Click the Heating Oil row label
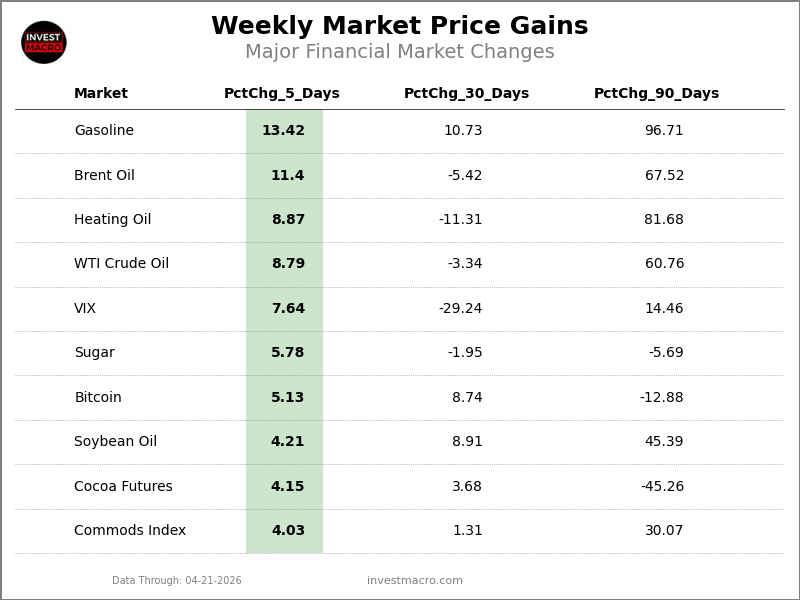The width and height of the screenshot is (800, 600). (x=112, y=220)
